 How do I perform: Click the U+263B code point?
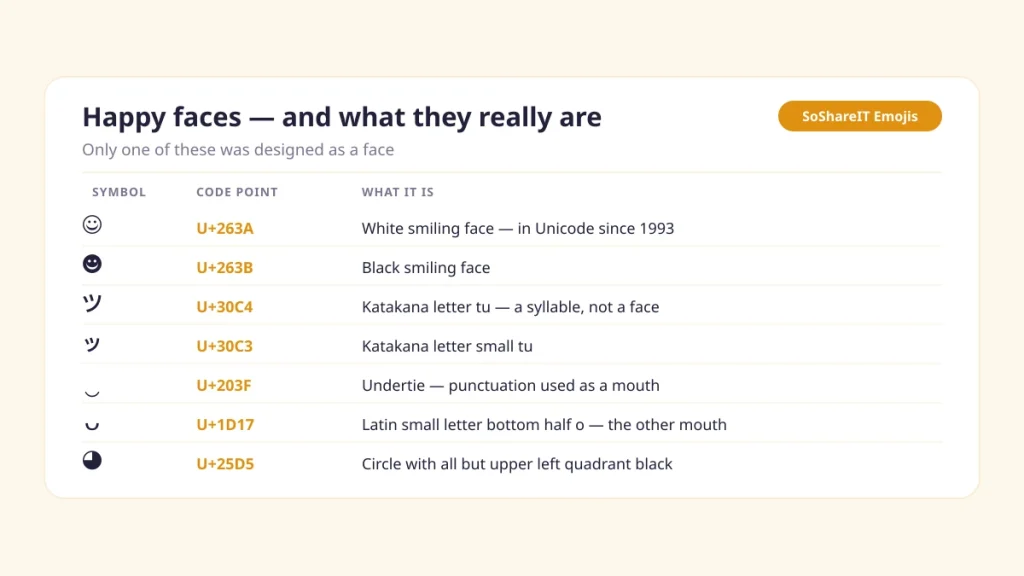(225, 268)
